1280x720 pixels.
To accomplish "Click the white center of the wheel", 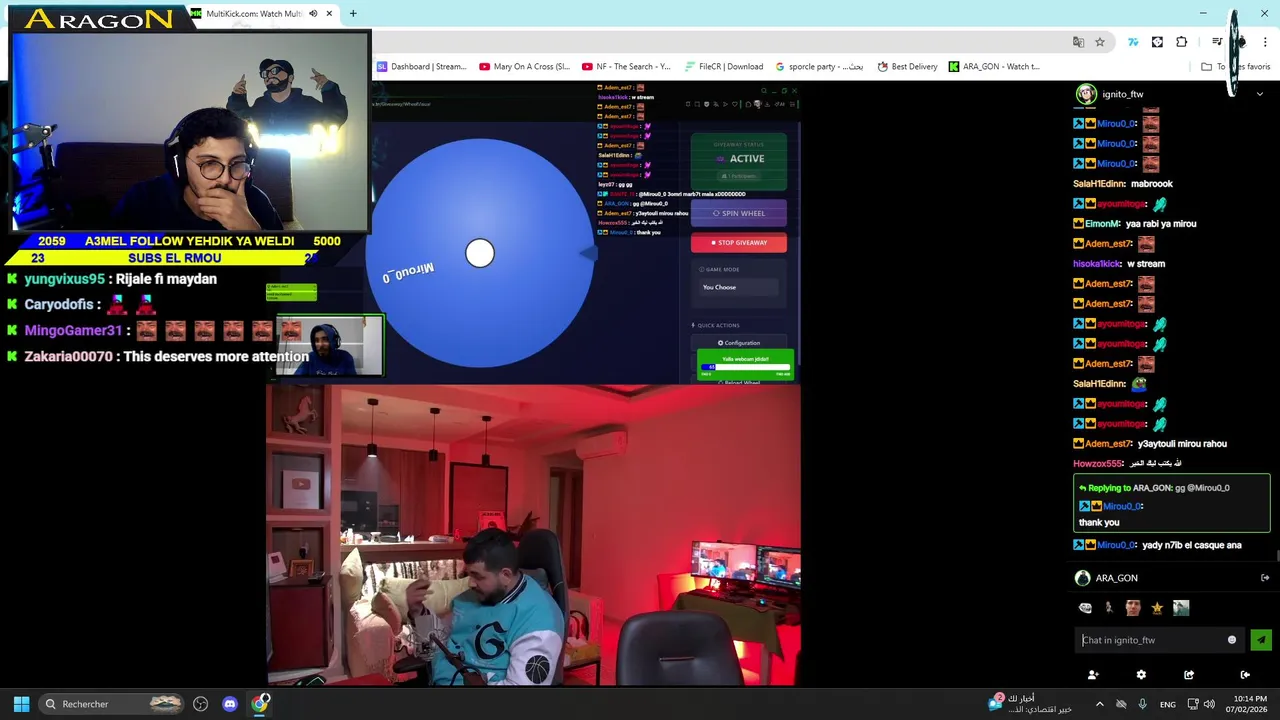I will coord(480,253).
